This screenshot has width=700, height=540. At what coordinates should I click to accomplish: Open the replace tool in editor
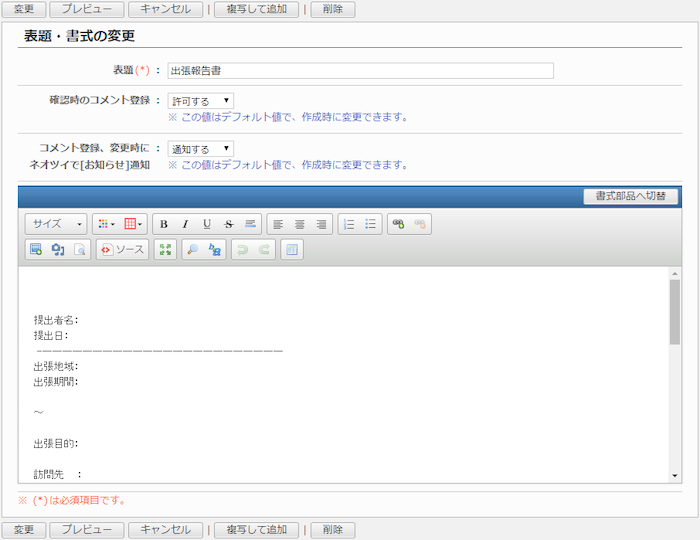pos(215,249)
